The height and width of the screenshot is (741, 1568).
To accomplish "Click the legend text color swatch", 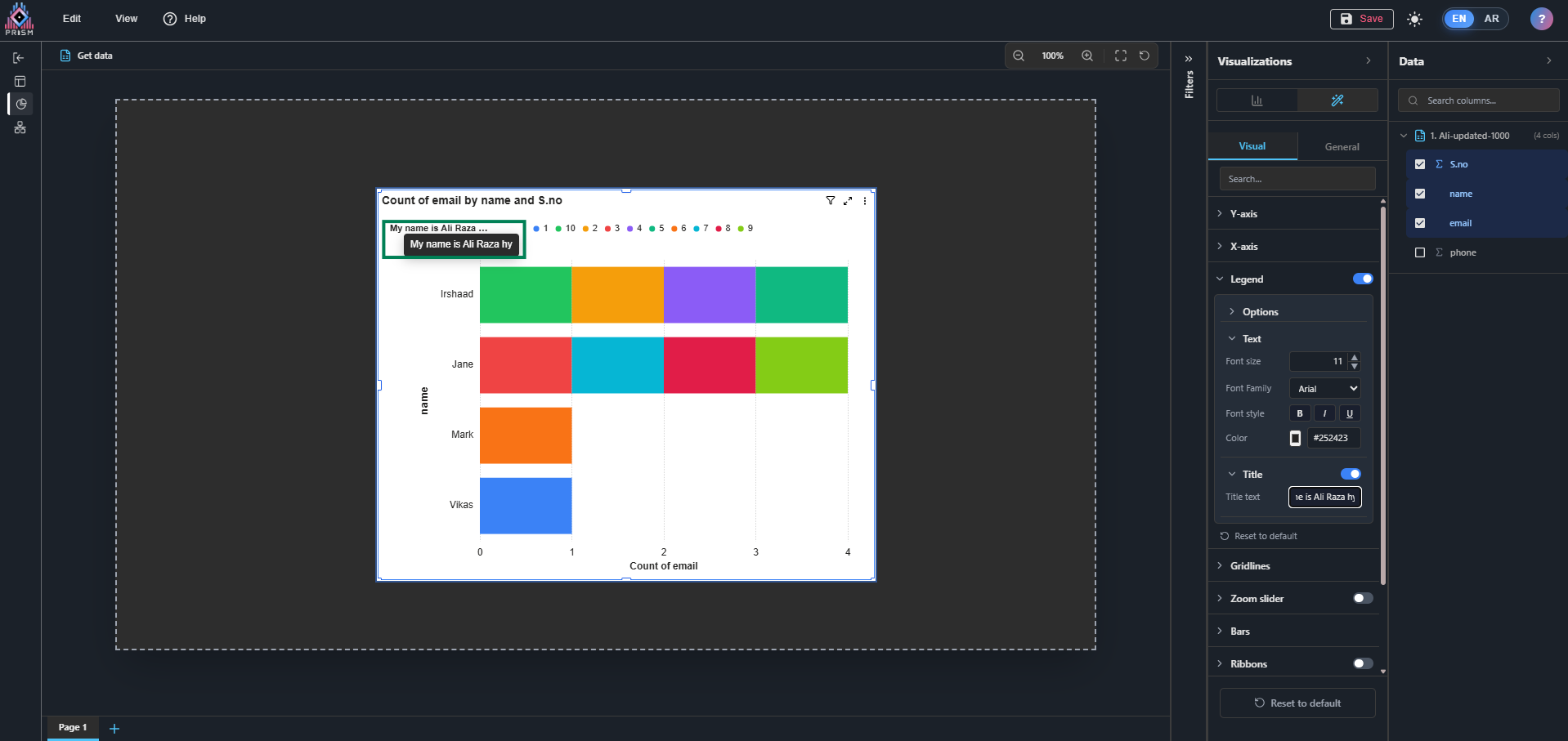I will point(1295,439).
